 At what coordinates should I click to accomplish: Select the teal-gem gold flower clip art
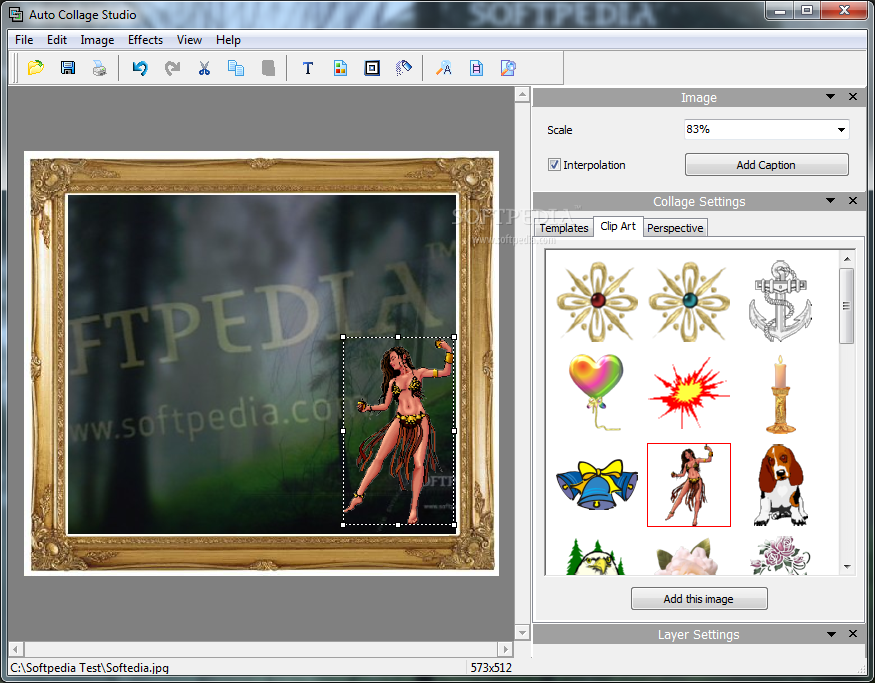pos(689,301)
